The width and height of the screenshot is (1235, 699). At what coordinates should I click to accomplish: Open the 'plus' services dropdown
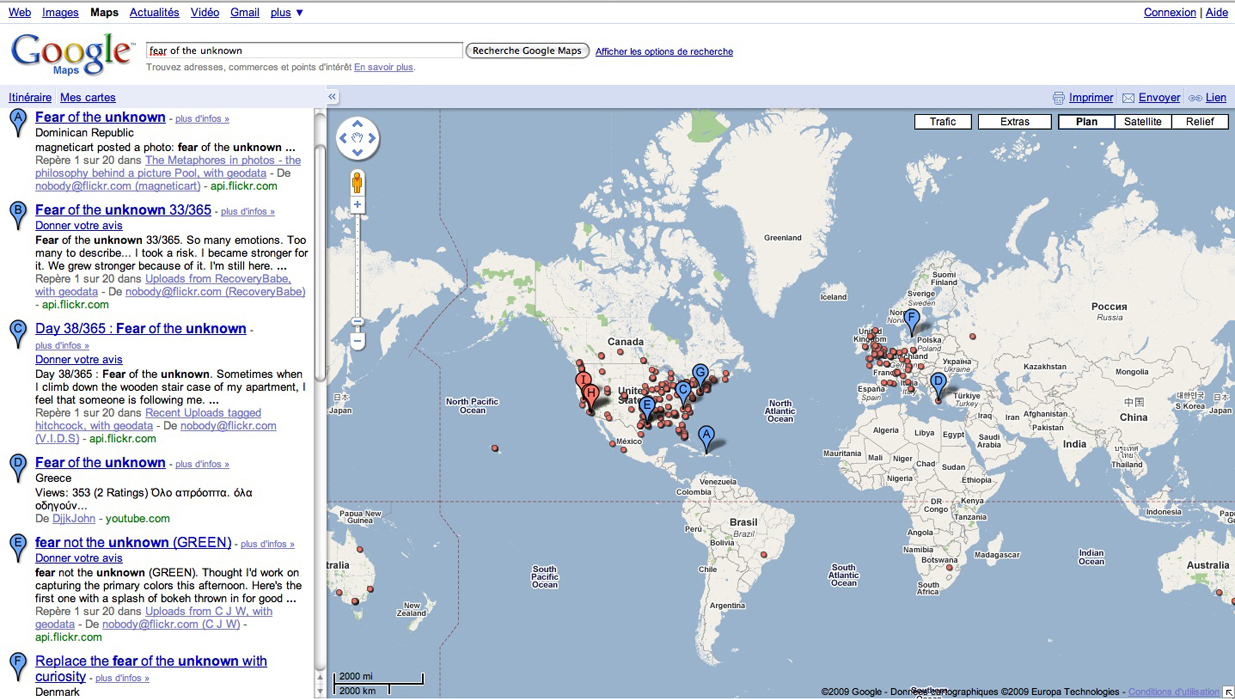[287, 12]
